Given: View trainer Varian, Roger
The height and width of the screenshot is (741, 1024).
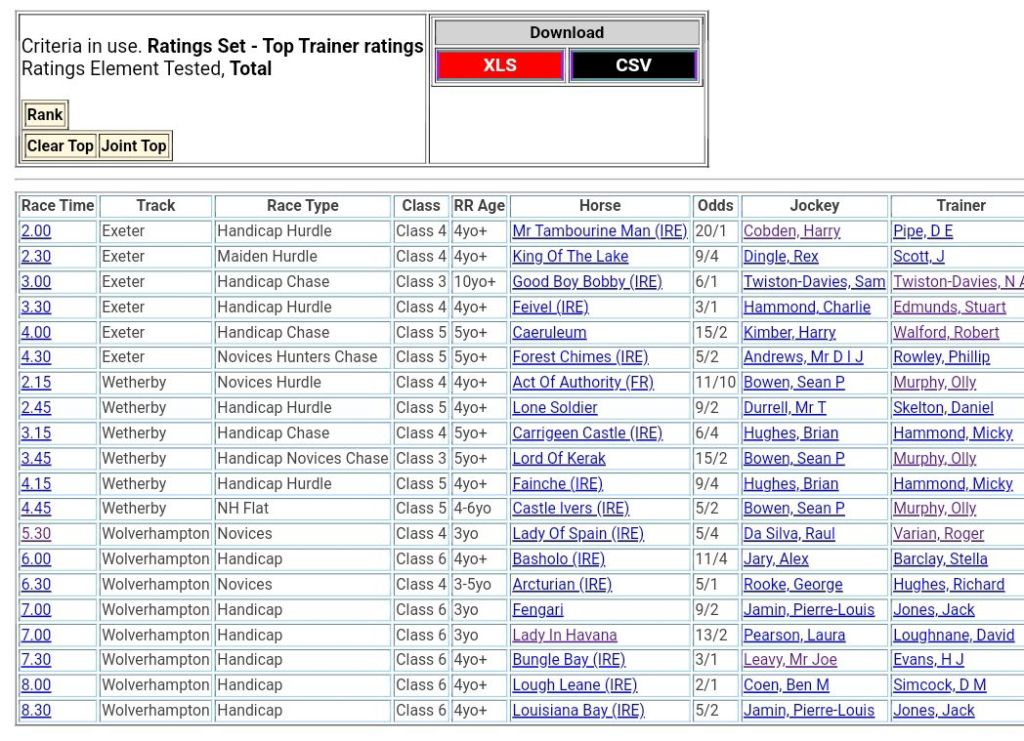Looking at the screenshot, I should 938,534.
